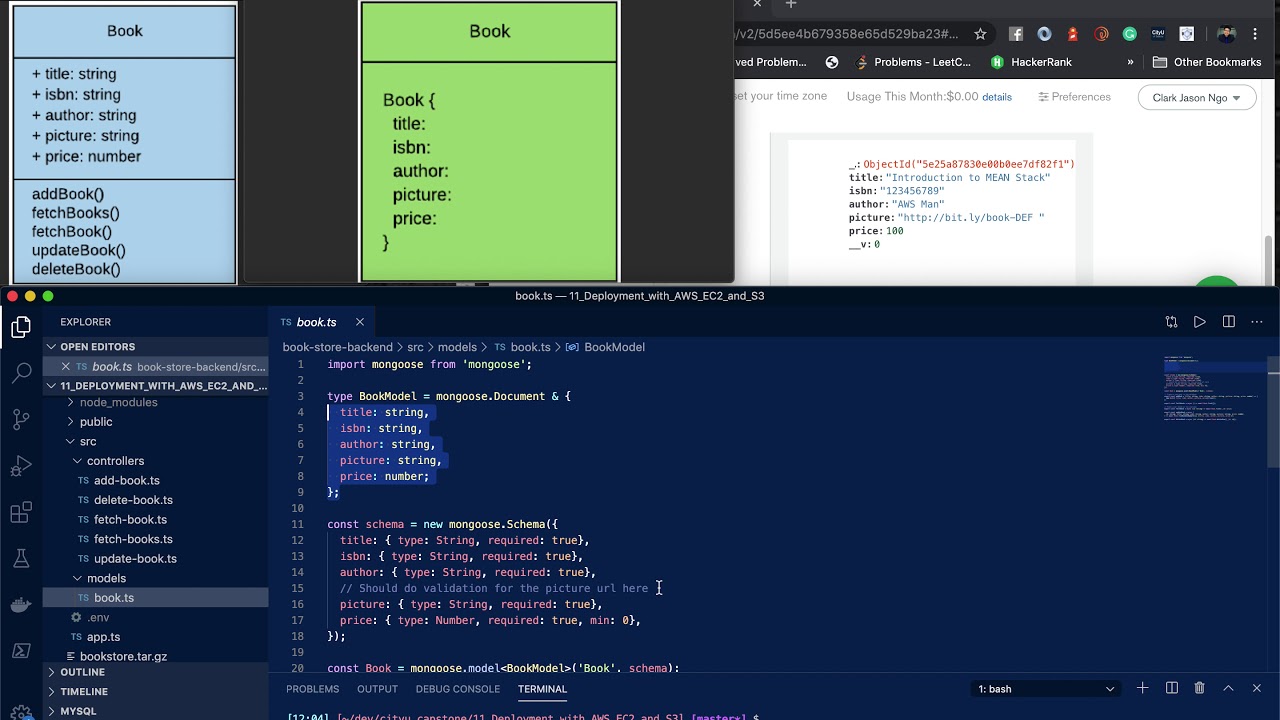The image size is (1280, 720).
Task: Open the Docker view
Action: point(21,605)
